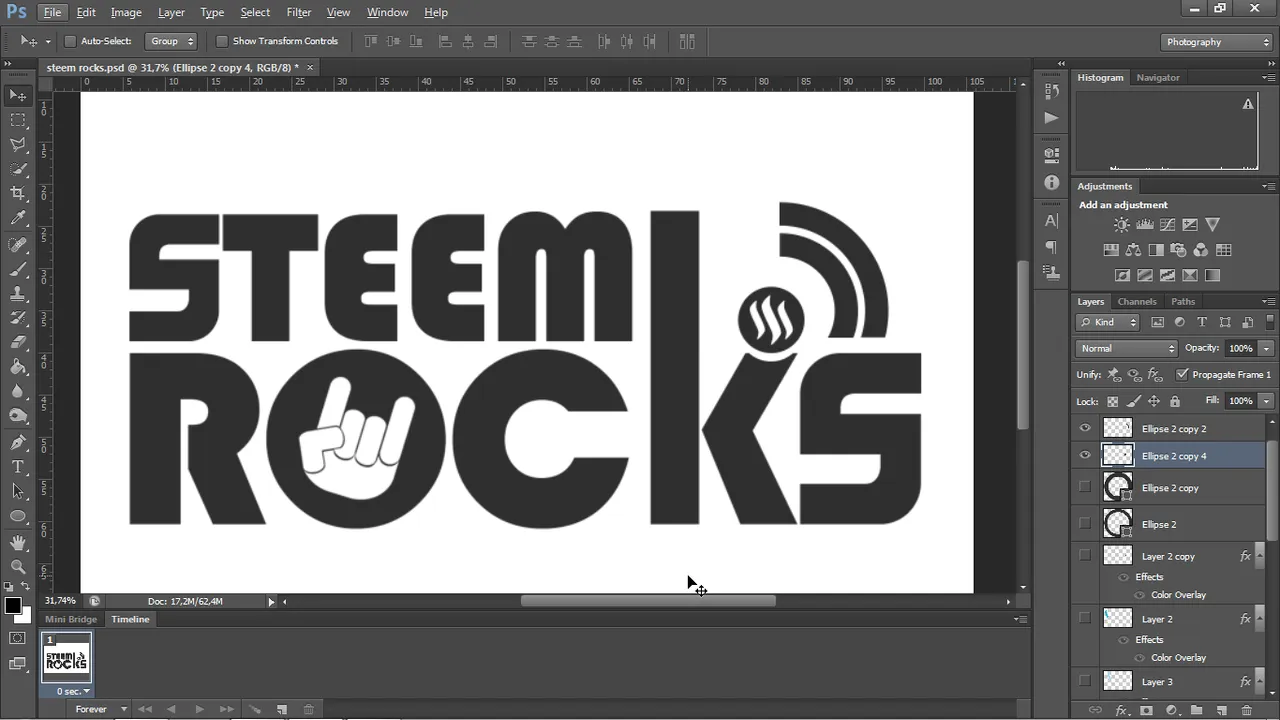Open the Normal blend mode dropdown
This screenshot has height=720, width=1280.
click(x=1127, y=348)
